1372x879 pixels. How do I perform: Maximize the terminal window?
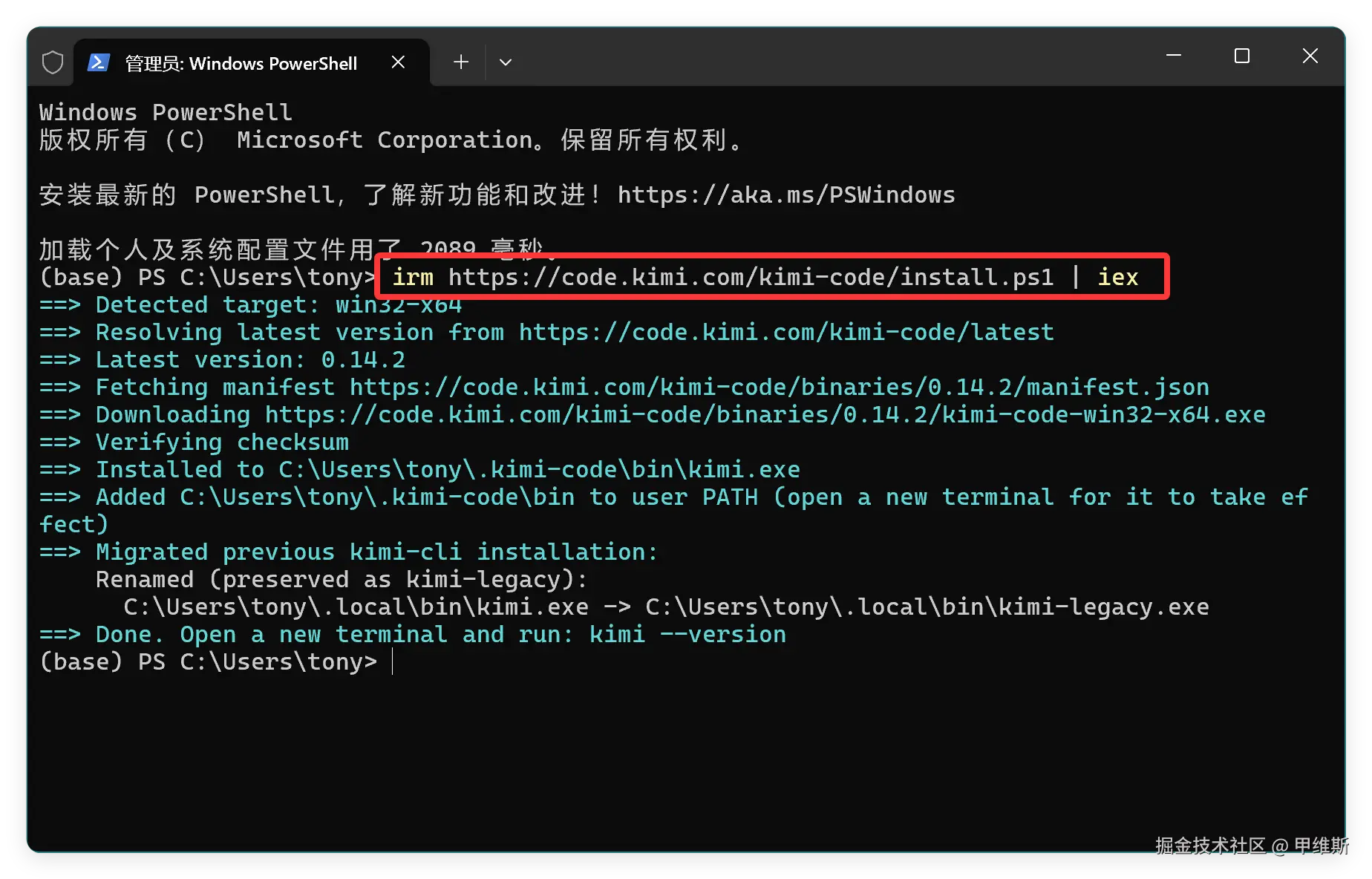pos(1242,56)
